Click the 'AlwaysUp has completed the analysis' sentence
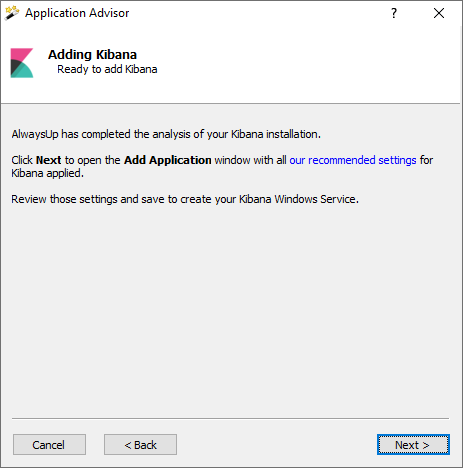Image resolution: width=463 pixels, height=468 pixels. 166,134
